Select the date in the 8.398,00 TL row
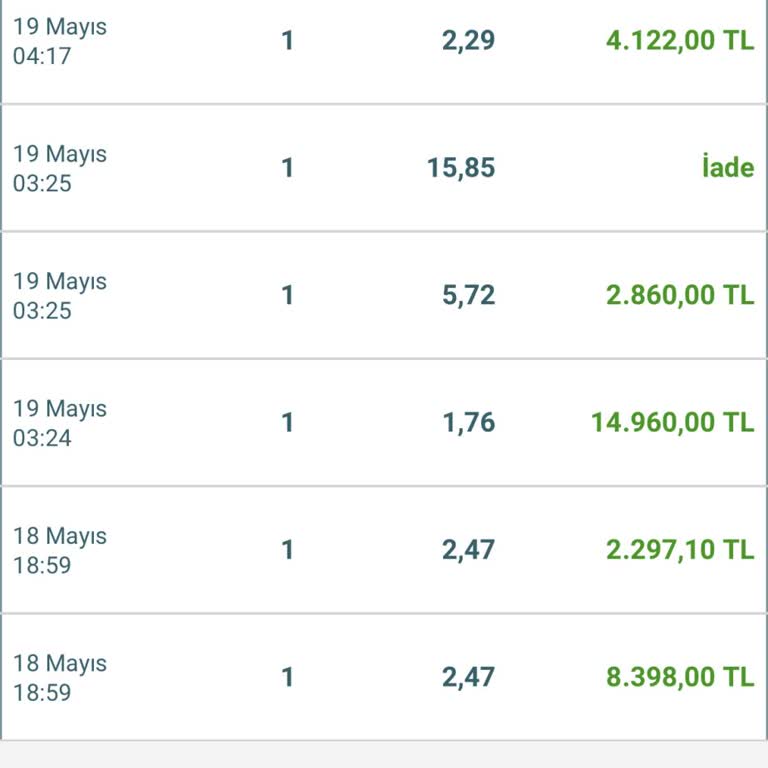The image size is (768, 768). 59,677
